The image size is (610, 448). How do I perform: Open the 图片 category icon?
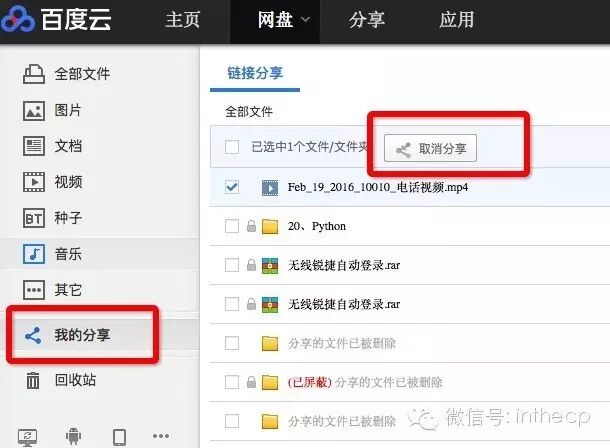coord(34,111)
